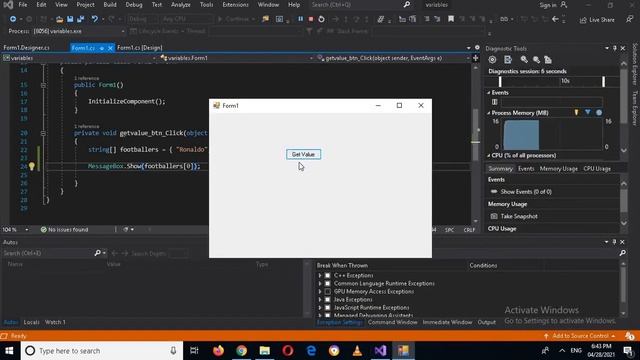
Task: Open the File menu
Action: pyautogui.click(x=23, y=4)
